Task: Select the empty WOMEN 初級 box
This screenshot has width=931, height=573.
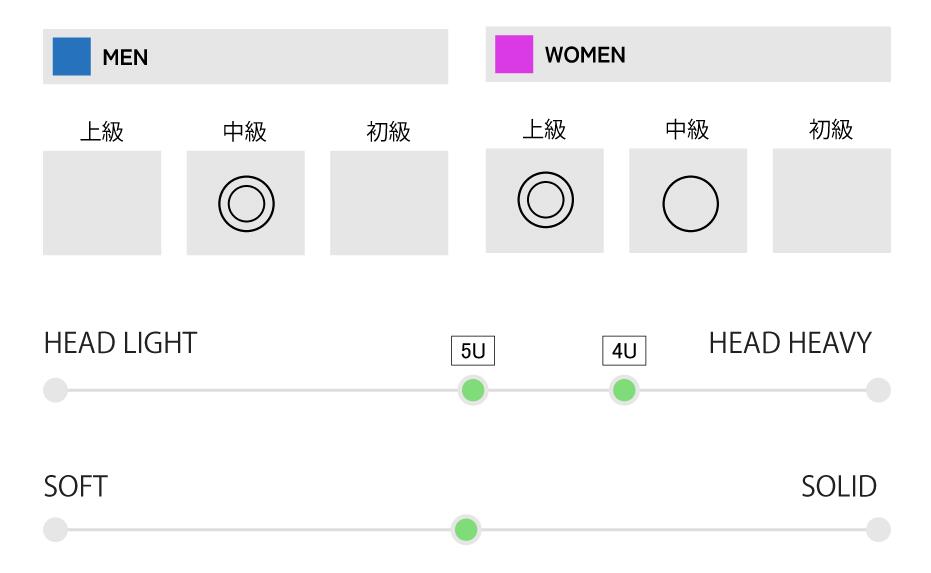Action: (x=832, y=200)
